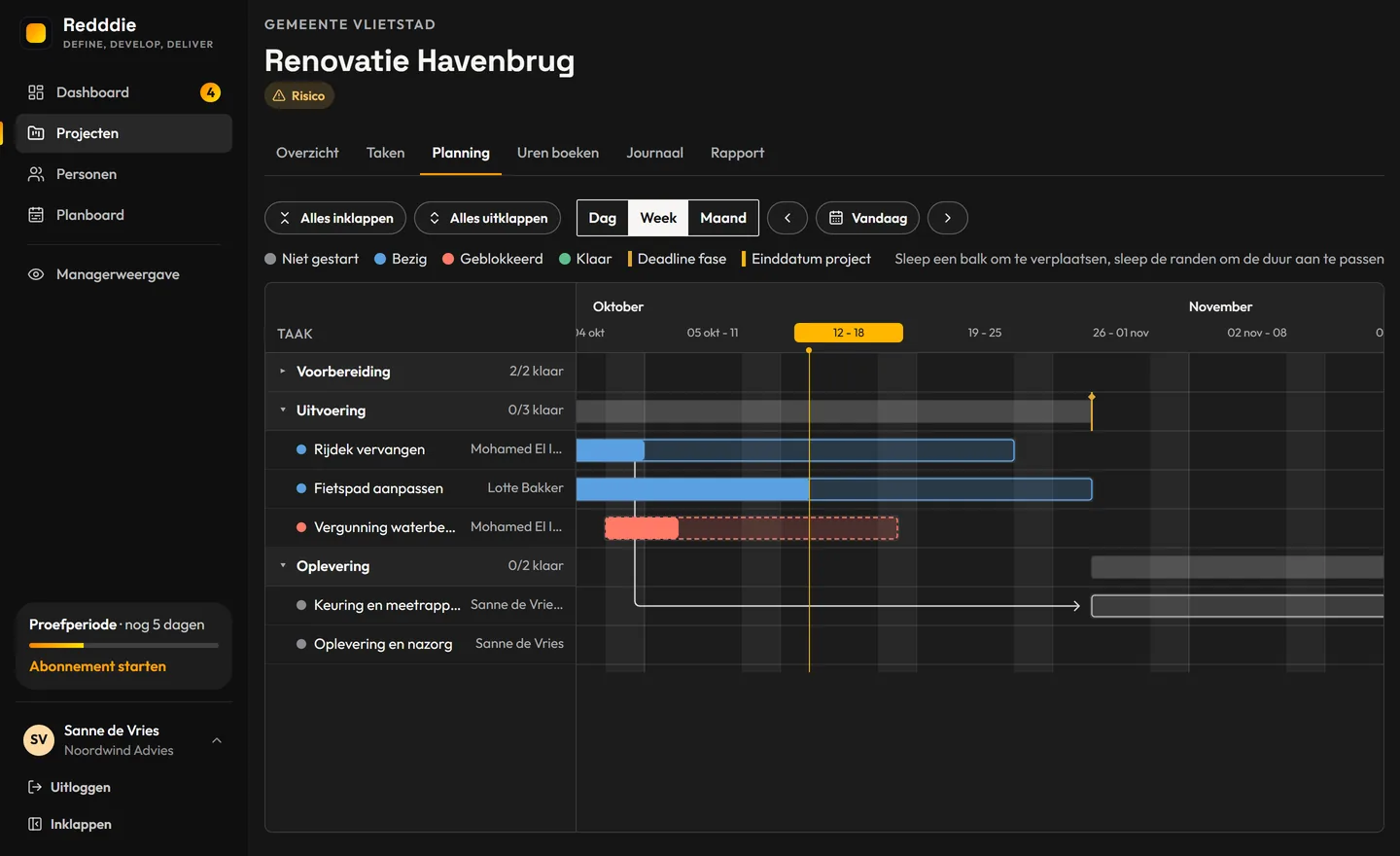1400x856 pixels.
Task: Click red status dot of Vergunning waterbeheer
Action: (301, 527)
